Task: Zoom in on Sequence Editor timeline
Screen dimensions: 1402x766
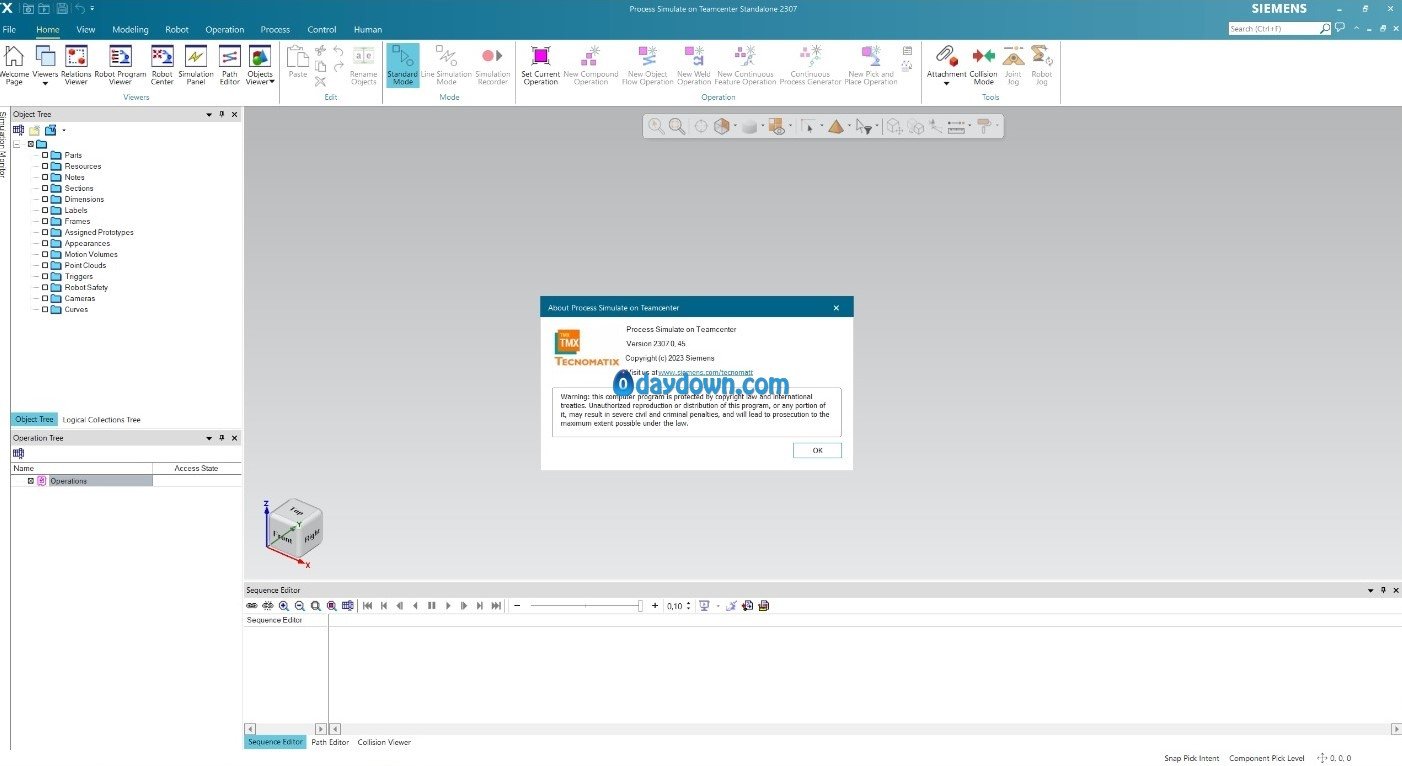Action: (x=284, y=606)
